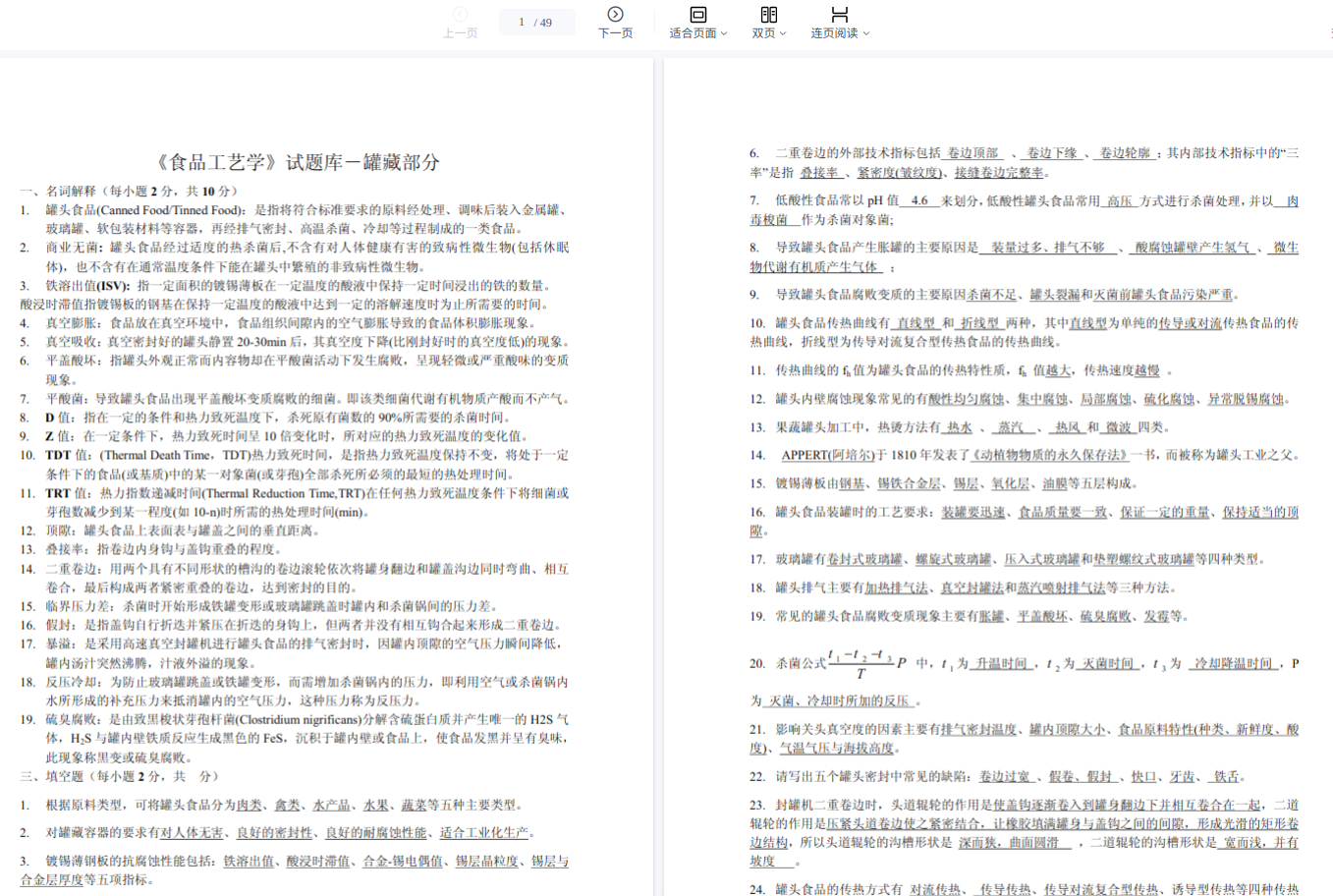This screenshot has height=896, width=1333.
Task: Click the document title 《食品工艺学》试题库
Action: click(298, 162)
